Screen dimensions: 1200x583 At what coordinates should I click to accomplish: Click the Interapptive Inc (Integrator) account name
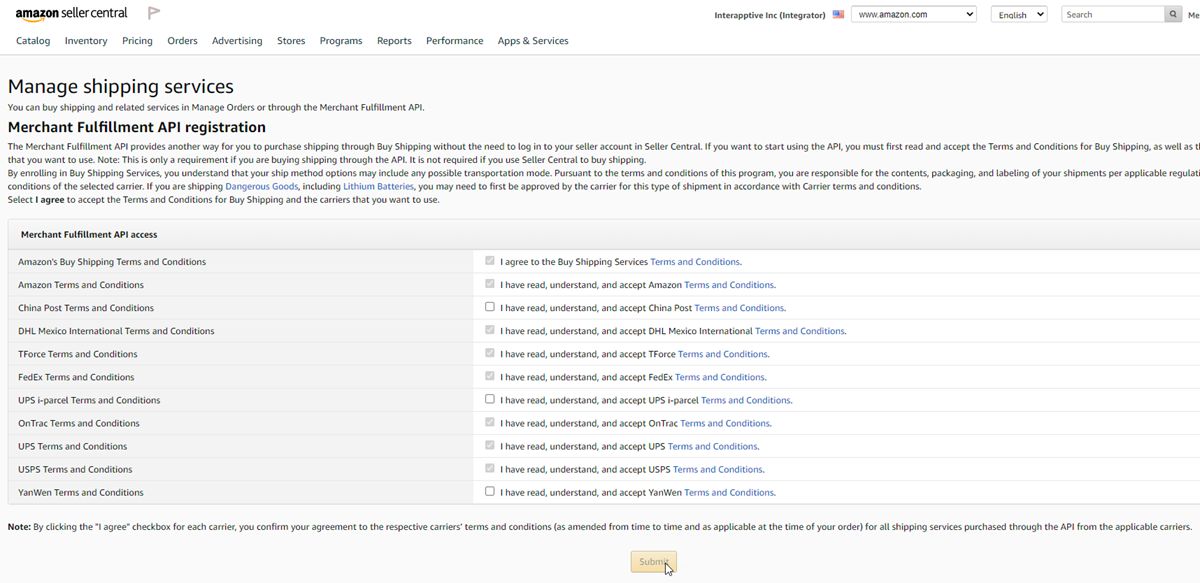coord(770,15)
